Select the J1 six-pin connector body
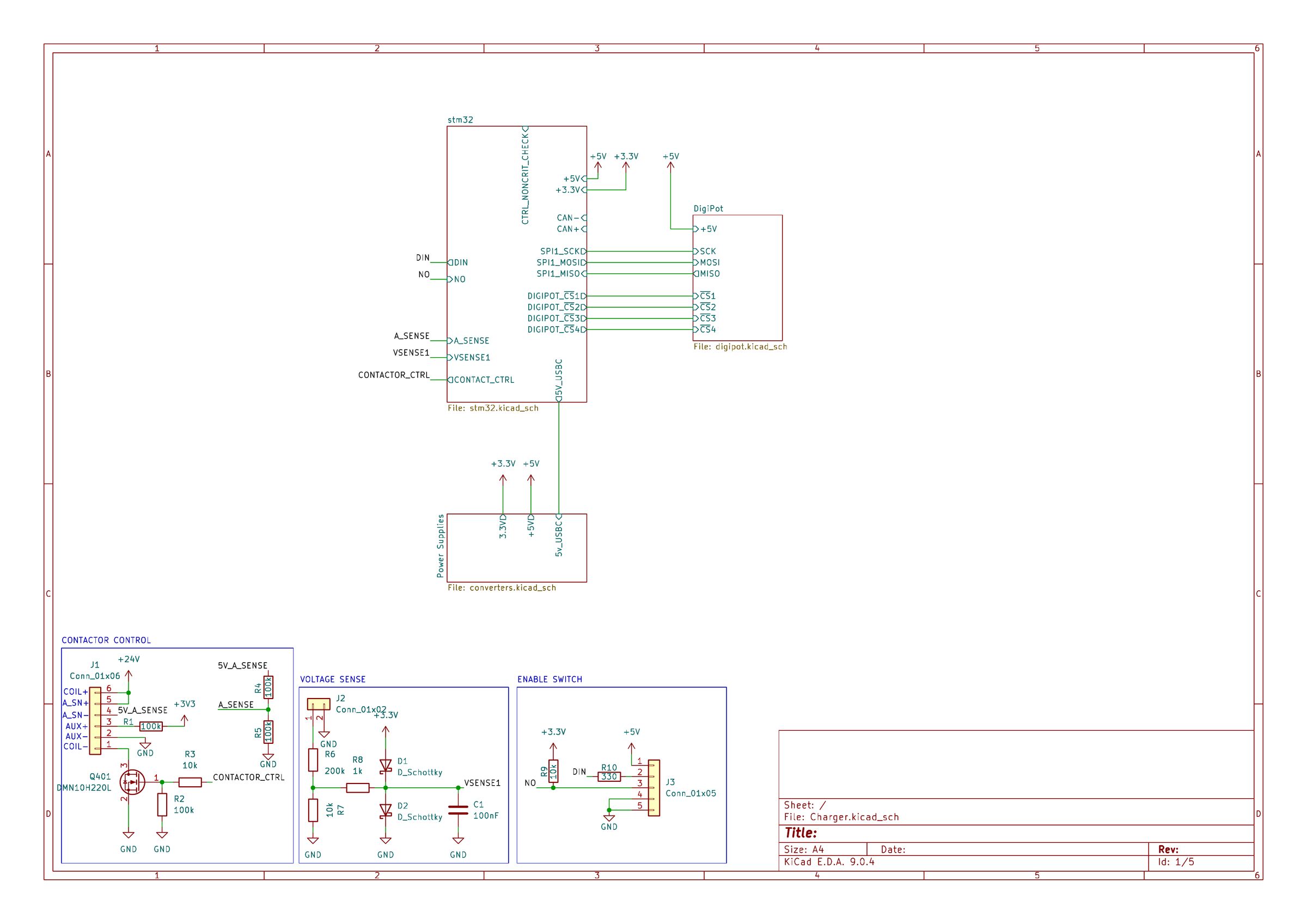 pyautogui.click(x=95, y=721)
